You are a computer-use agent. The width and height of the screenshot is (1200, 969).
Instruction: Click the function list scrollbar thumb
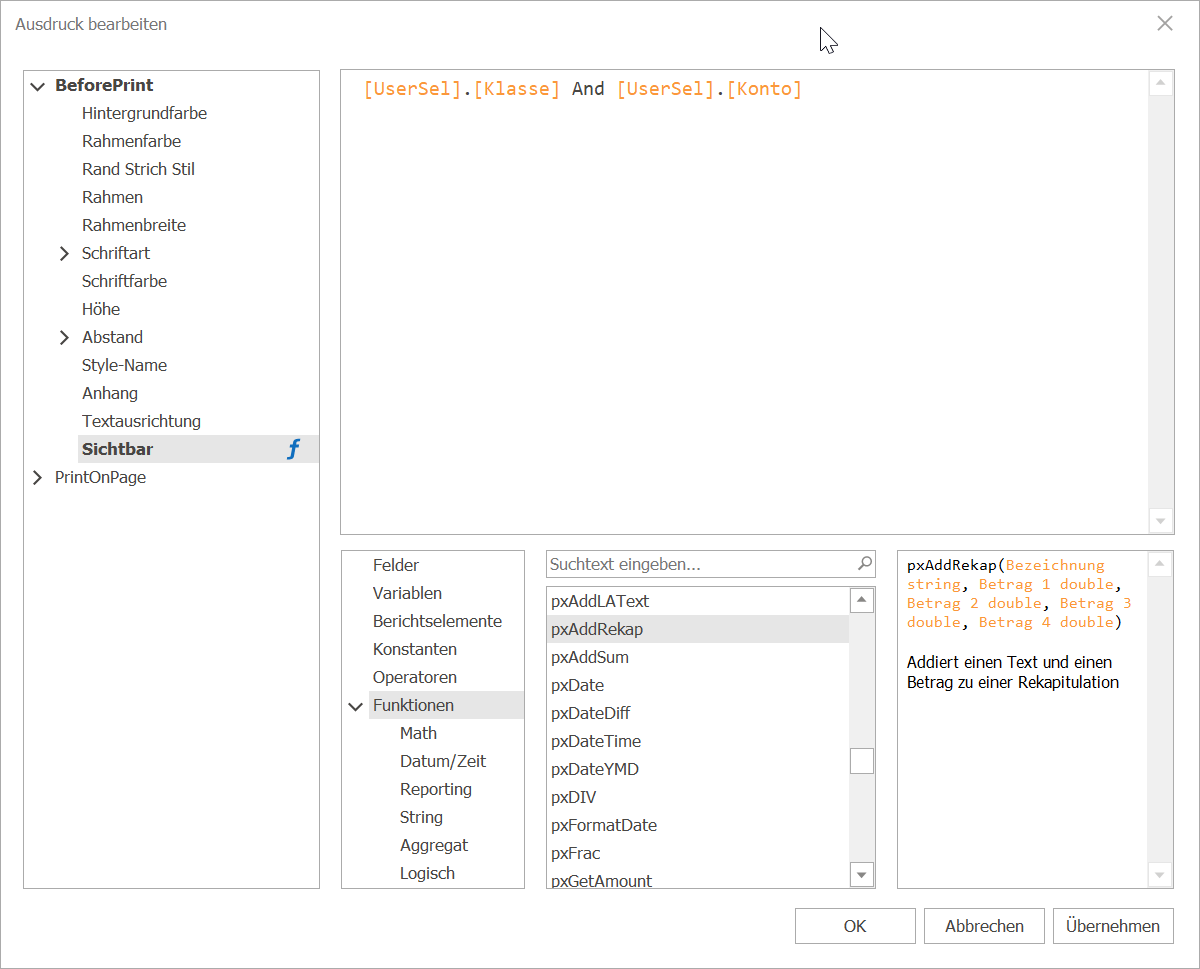861,761
